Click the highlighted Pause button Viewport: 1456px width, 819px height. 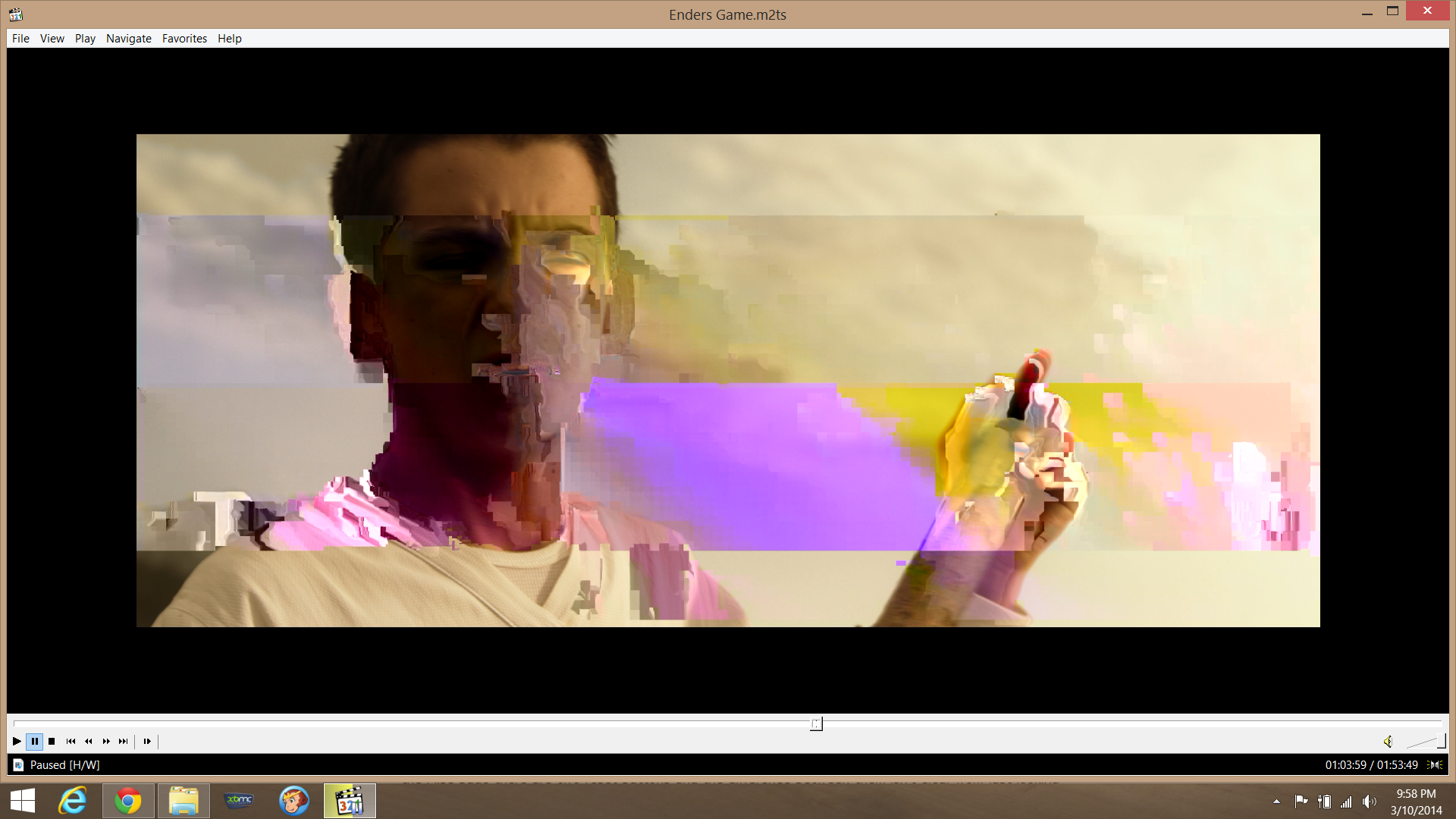[34, 741]
